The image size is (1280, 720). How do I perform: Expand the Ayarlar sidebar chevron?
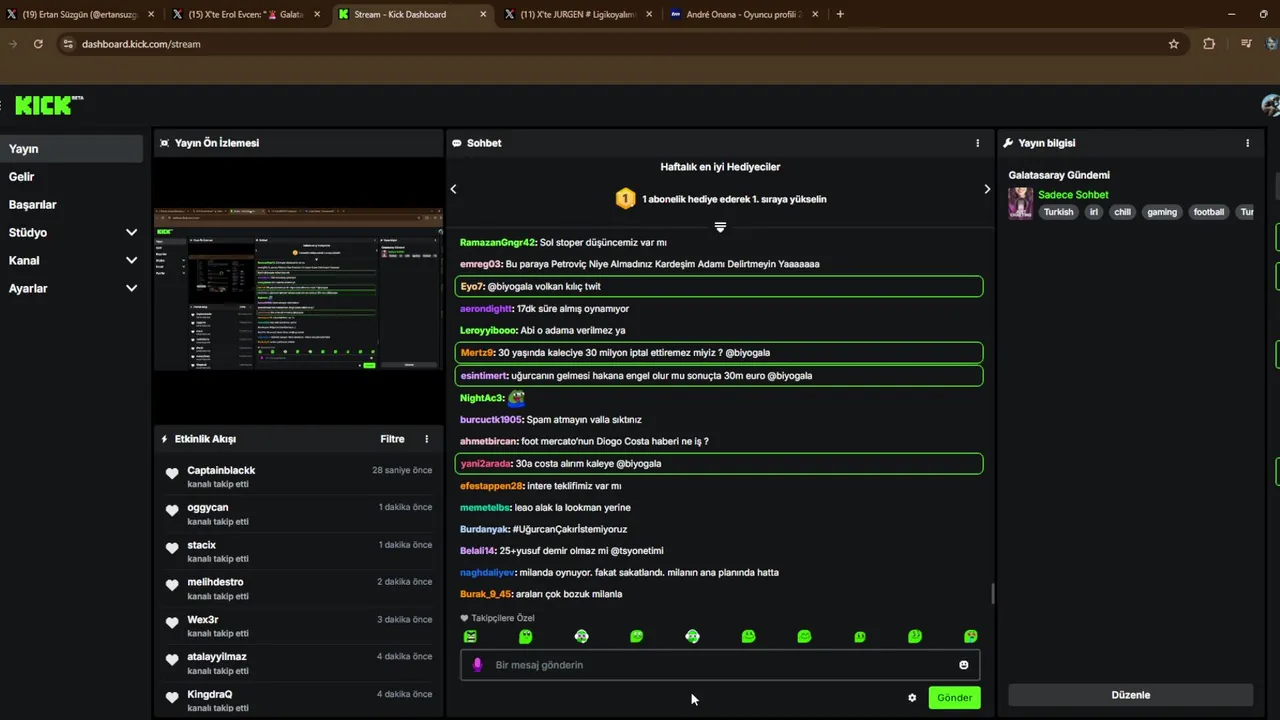point(131,288)
